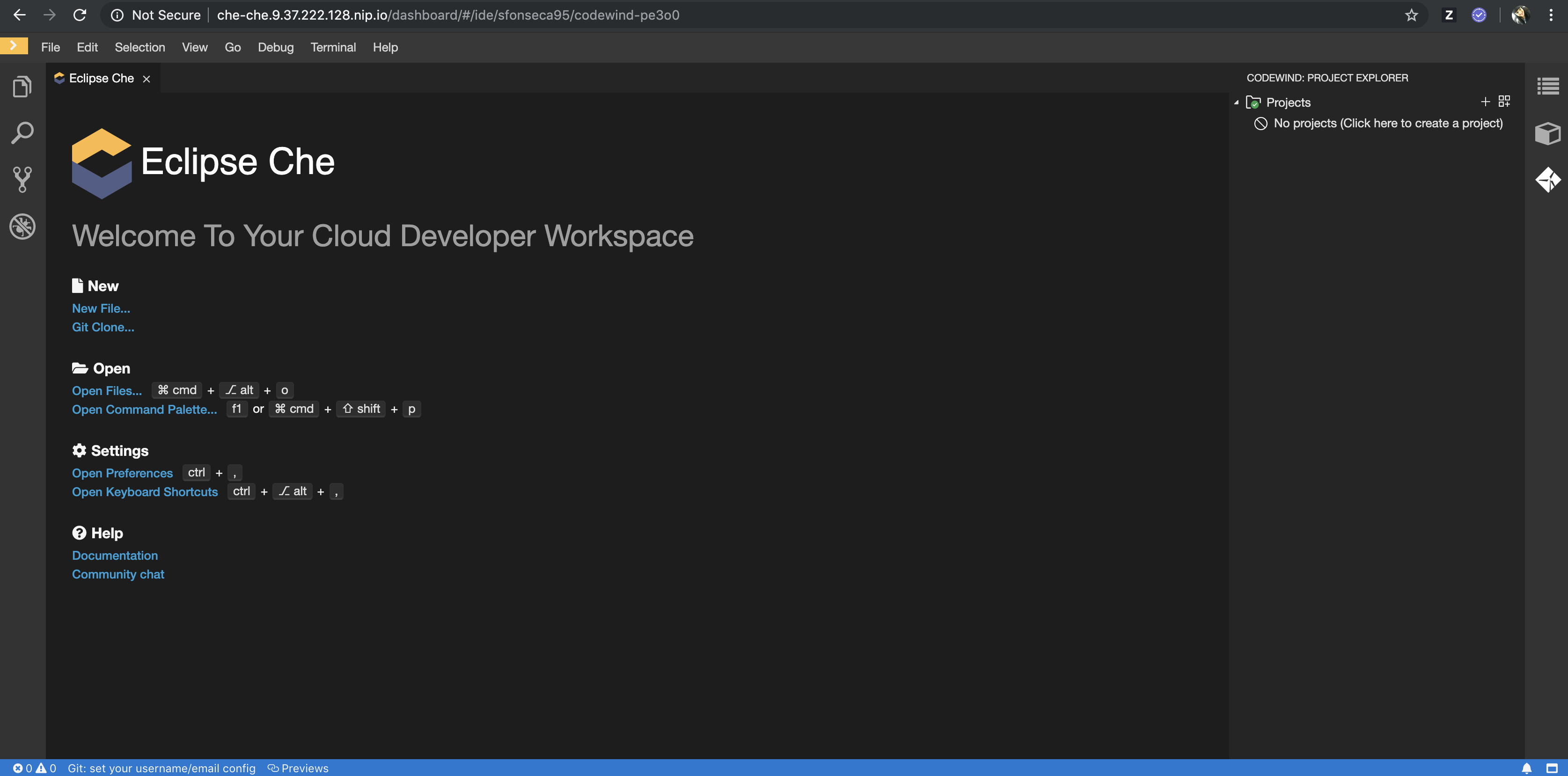This screenshot has height=776, width=1568.
Task: Click the errors and warnings indicator
Action: pyautogui.click(x=34, y=768)
